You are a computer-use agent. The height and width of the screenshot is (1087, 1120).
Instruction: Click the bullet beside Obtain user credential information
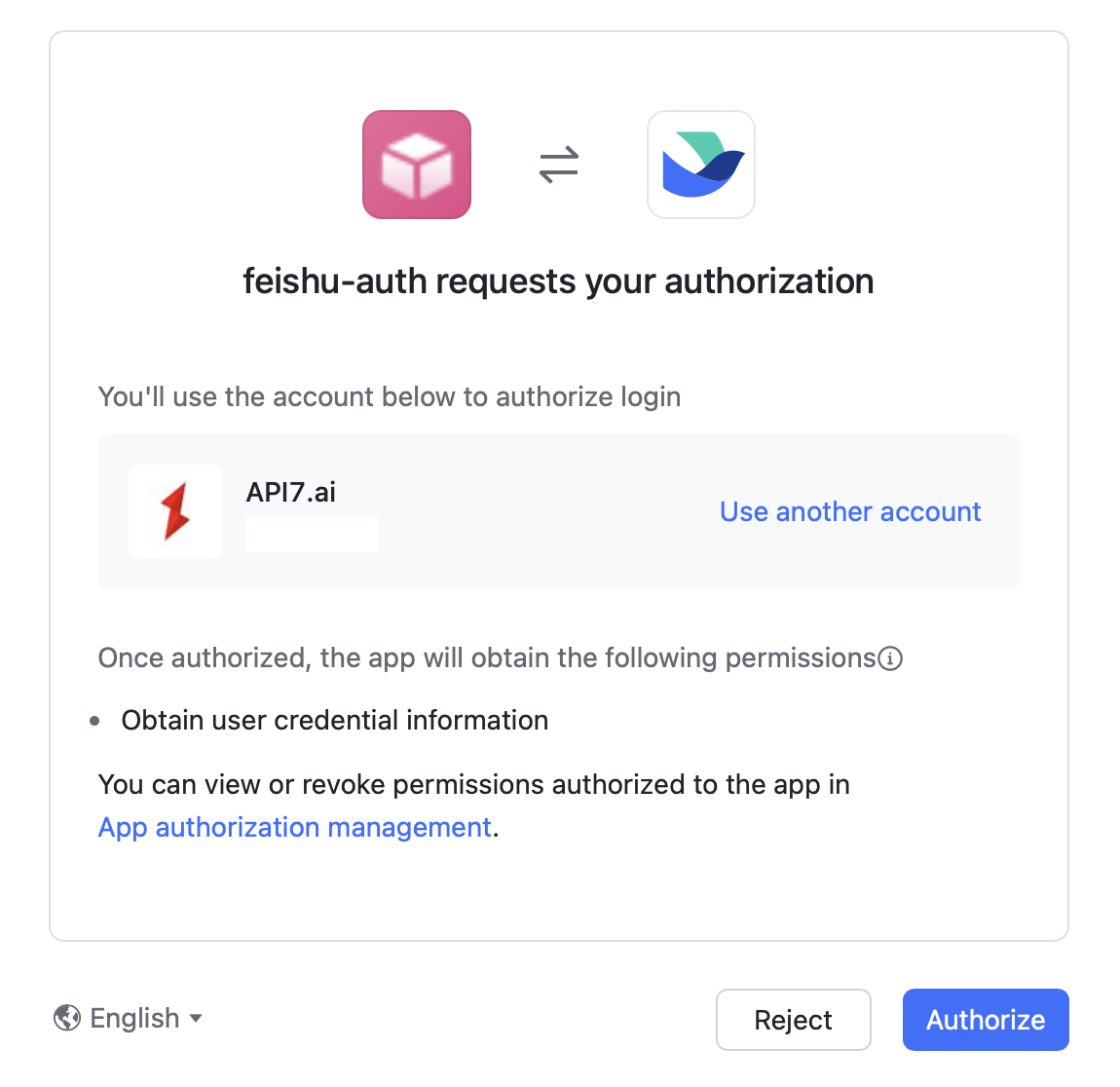pyautogui.click(x=94, y=721)
